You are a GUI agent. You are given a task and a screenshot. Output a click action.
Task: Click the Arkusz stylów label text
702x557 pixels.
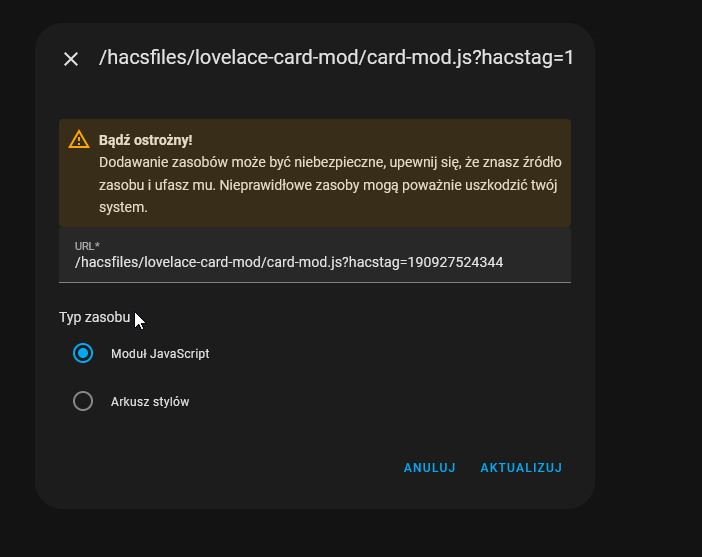(150, 402)
